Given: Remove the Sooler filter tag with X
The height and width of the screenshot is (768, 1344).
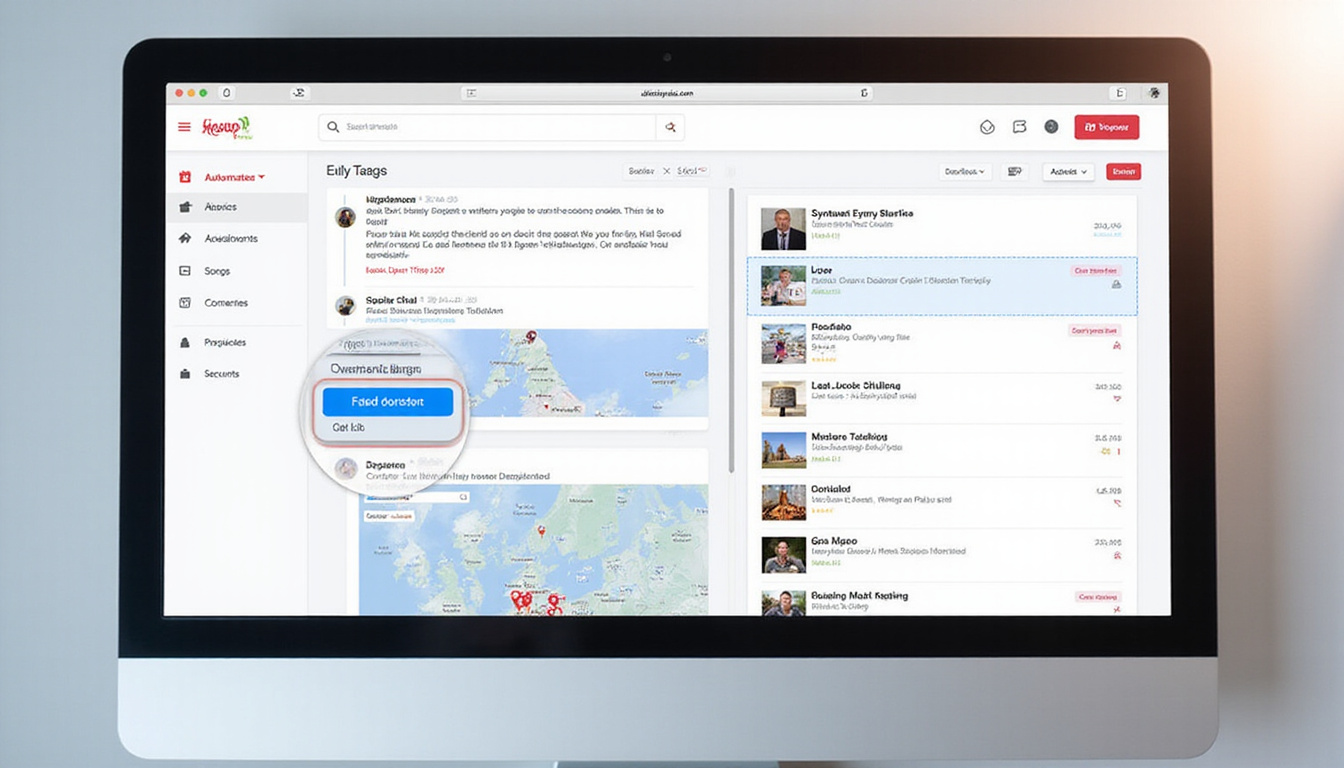Looking at the screenshot, I should [666, 171].
